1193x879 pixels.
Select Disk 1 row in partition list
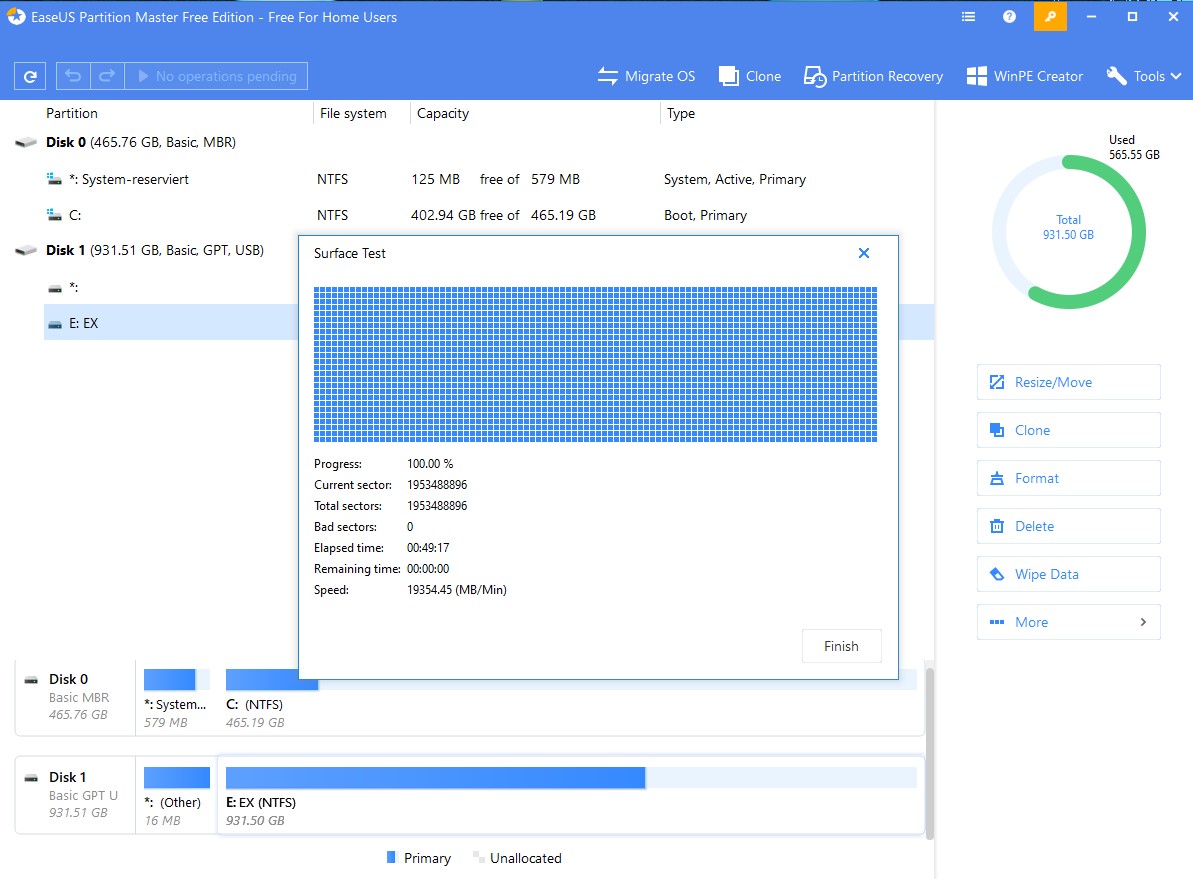154,250
